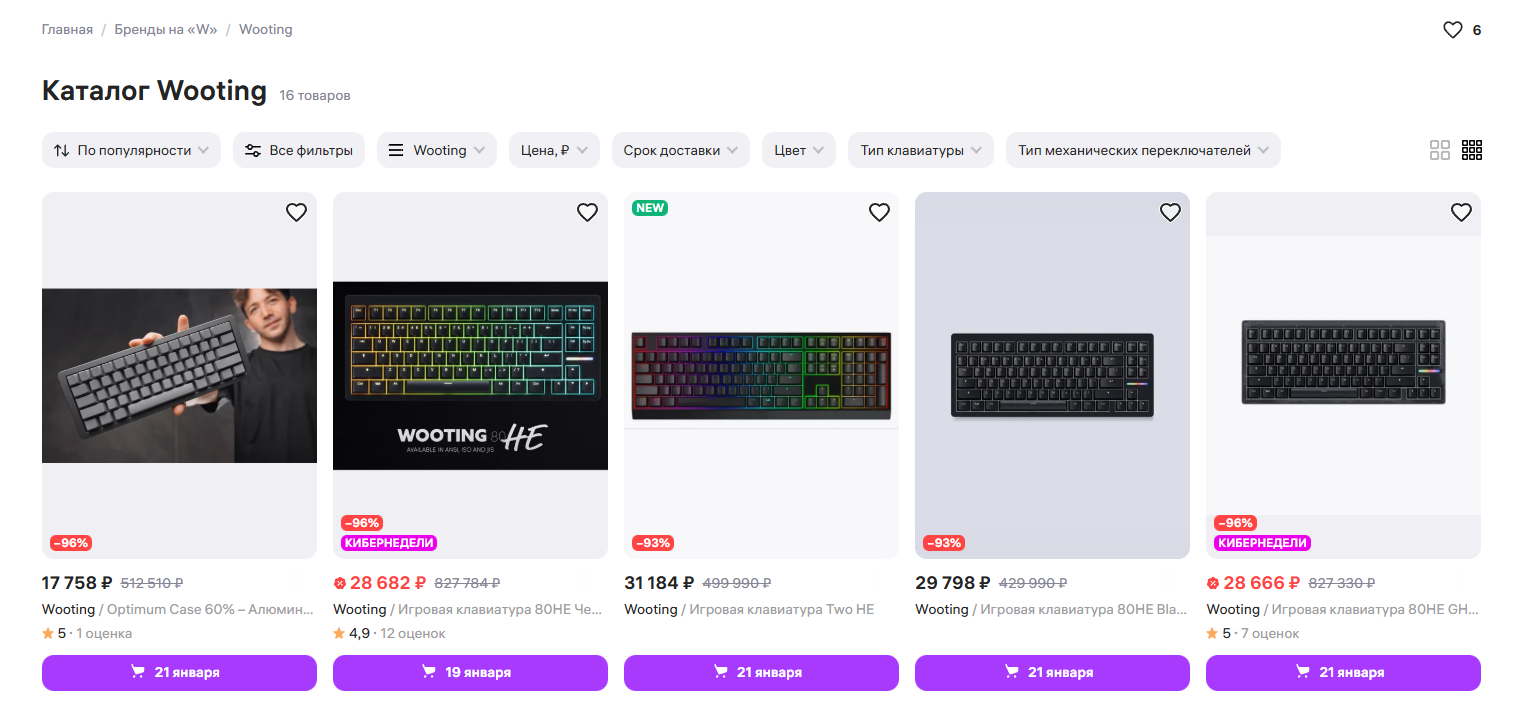Open the Цвет color filter
This screenshot has height=714, width=1524.
799,150
